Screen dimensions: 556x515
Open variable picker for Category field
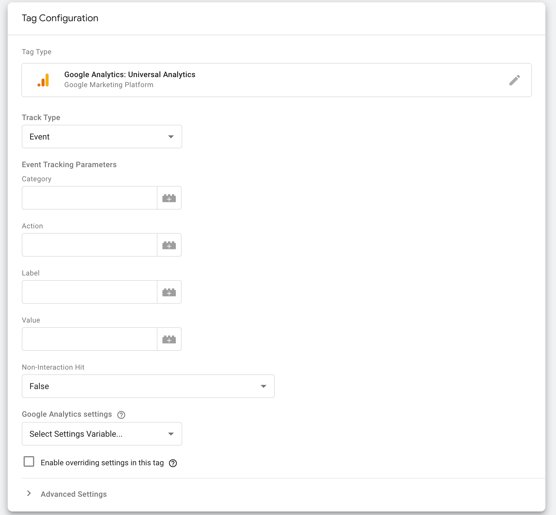[169, 198]
